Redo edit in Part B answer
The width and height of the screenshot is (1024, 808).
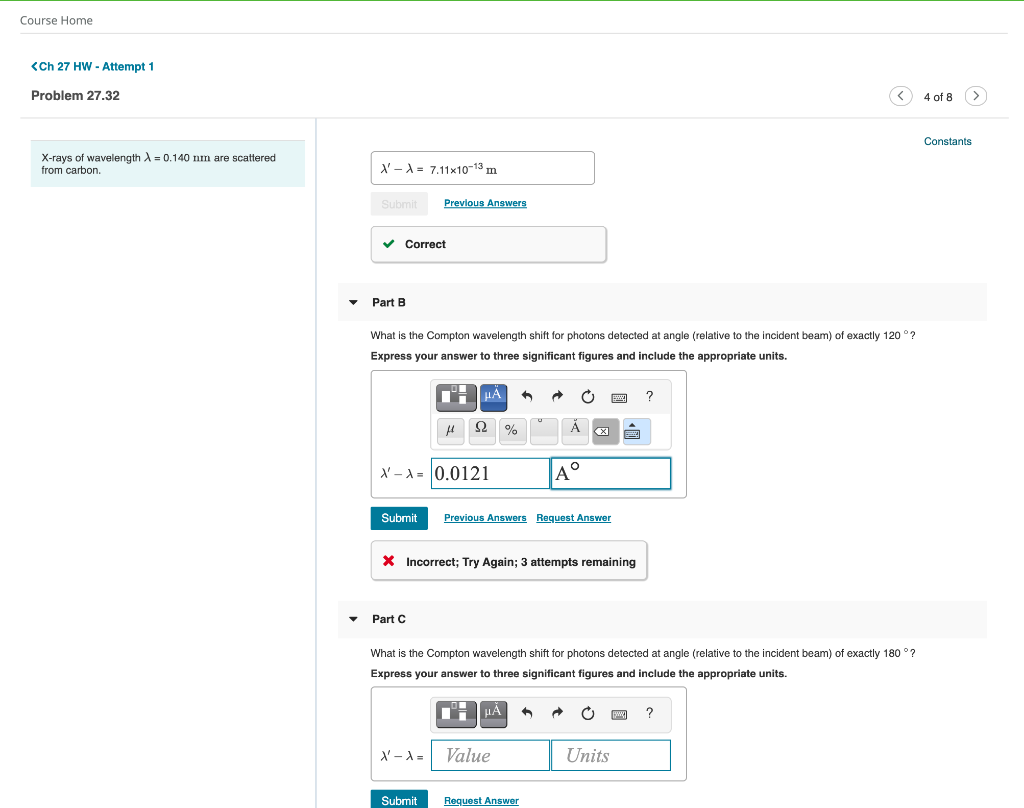[x=557, y=396]
